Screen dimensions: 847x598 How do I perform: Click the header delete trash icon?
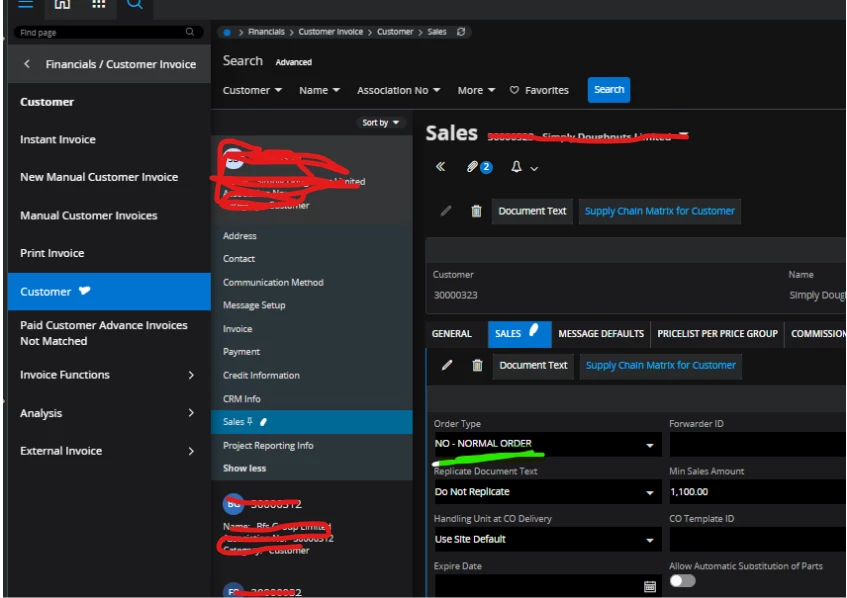pos(476,211)
